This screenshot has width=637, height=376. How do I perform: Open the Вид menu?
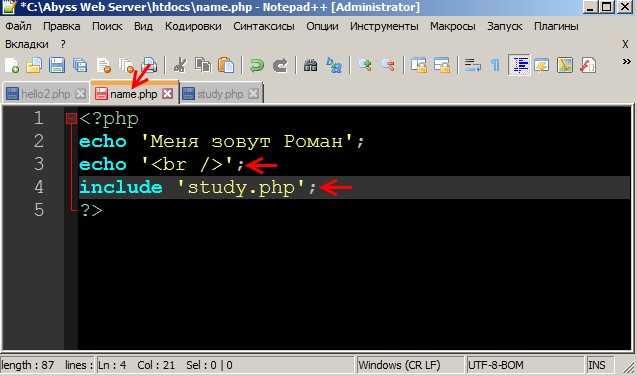[143, 26]
